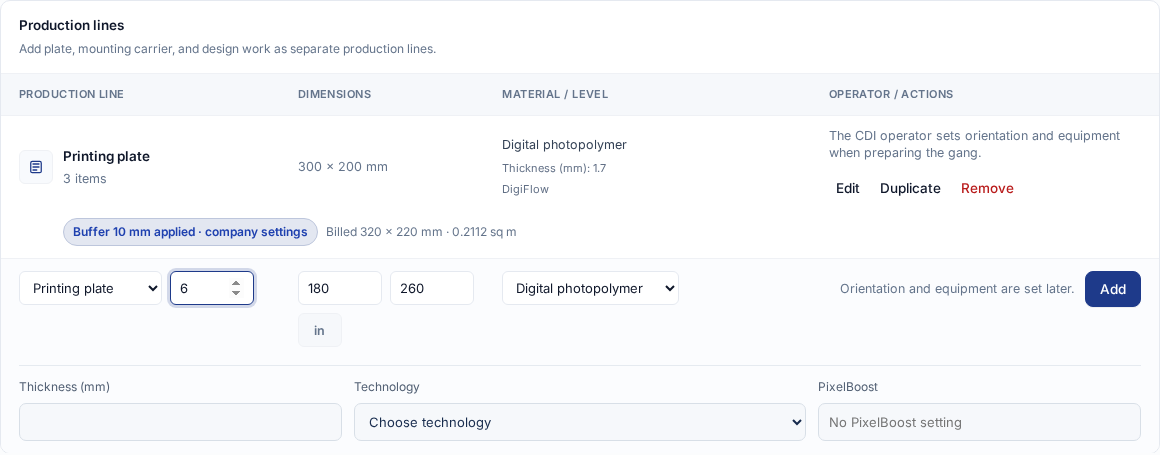Image resolution: width=1160 pixels, height=455 pixels.
Task: Click the 300 × 200 mm dimensions text
Action: [343, 167]
